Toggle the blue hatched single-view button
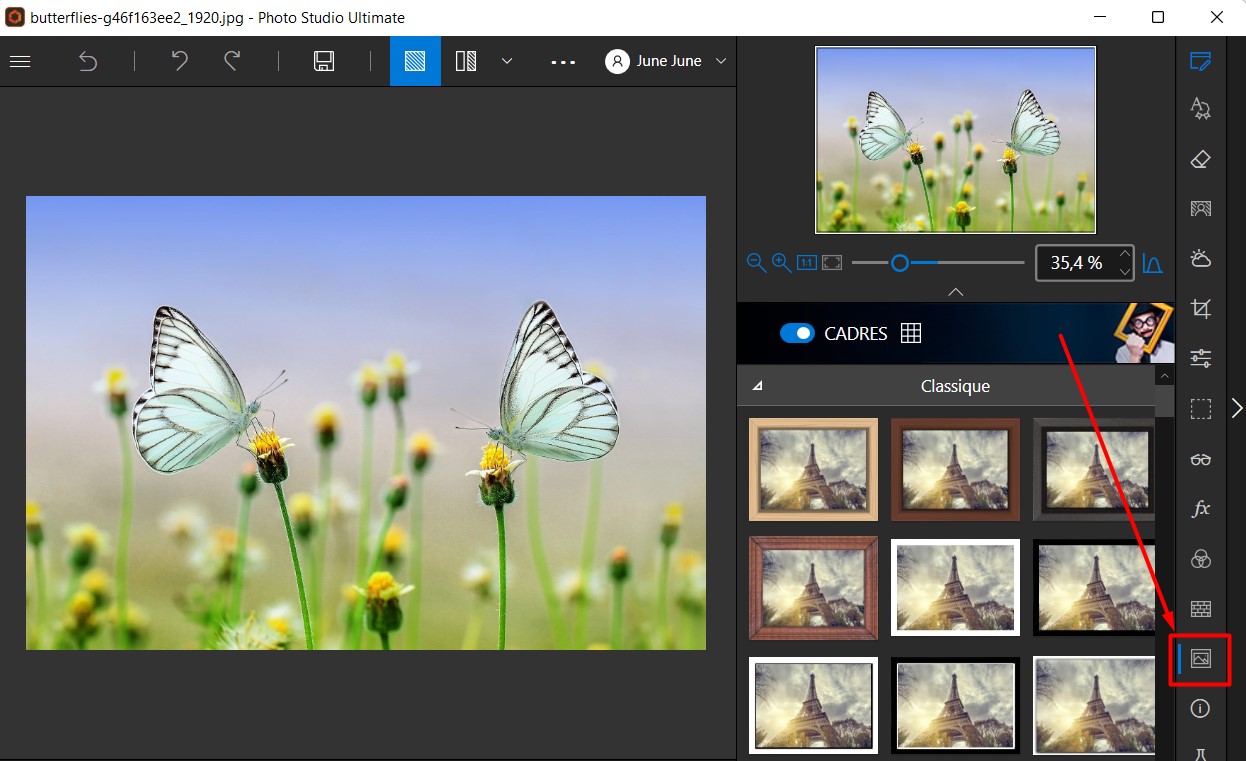This screenshot has width=1246, height=761. 415,61
